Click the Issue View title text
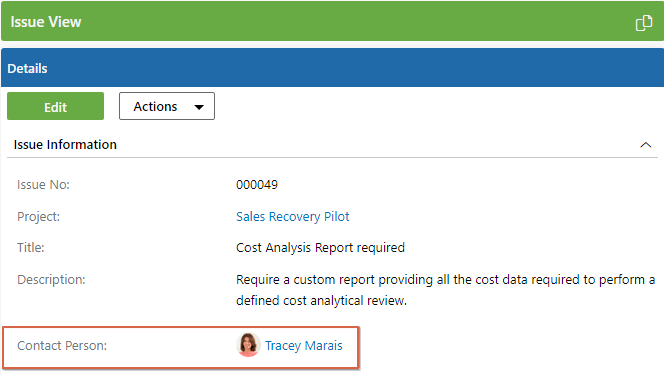 46,22
